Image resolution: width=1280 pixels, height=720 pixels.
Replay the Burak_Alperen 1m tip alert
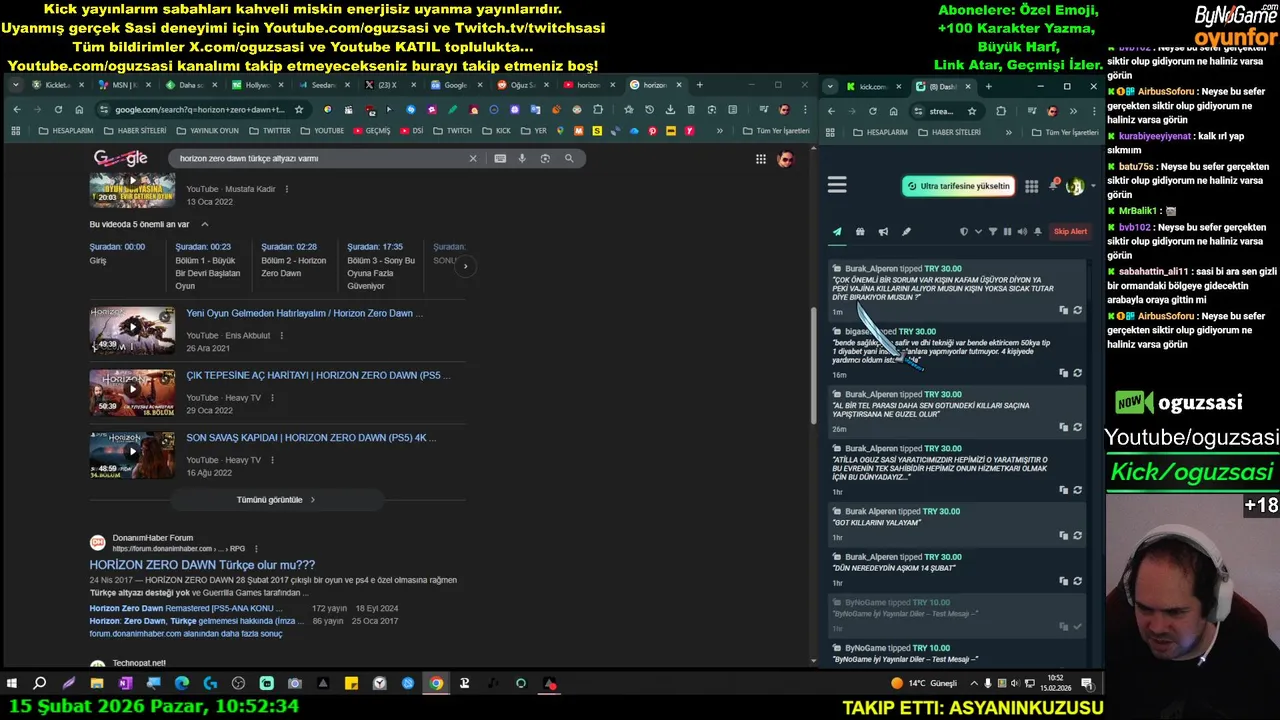[x=1077, y=310]
